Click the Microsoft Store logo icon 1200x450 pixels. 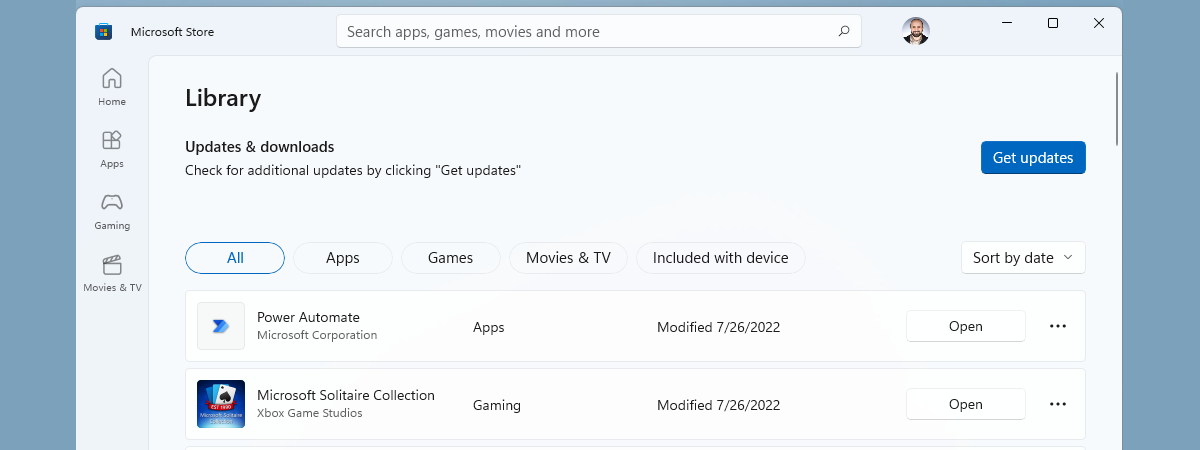[103, 32]
